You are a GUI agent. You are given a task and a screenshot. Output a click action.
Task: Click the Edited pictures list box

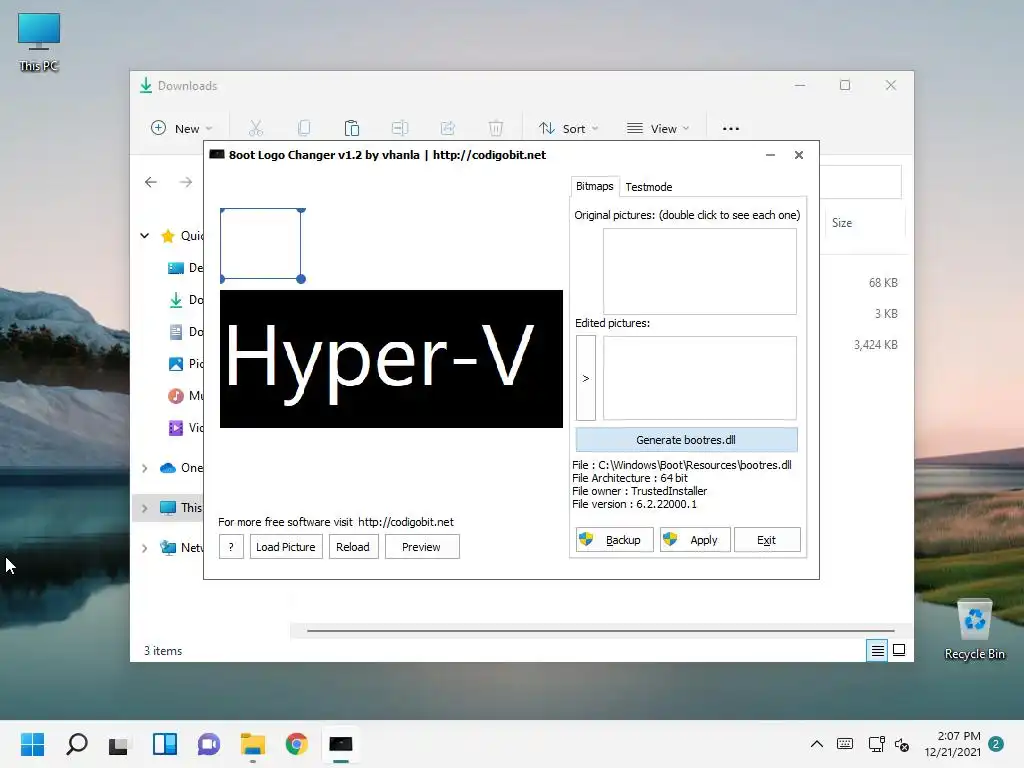pos(699,378)
